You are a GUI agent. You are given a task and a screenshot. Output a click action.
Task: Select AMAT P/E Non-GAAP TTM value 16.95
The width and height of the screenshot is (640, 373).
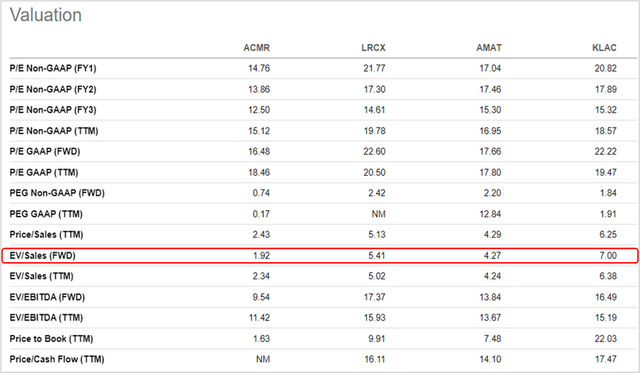[490, 131]
